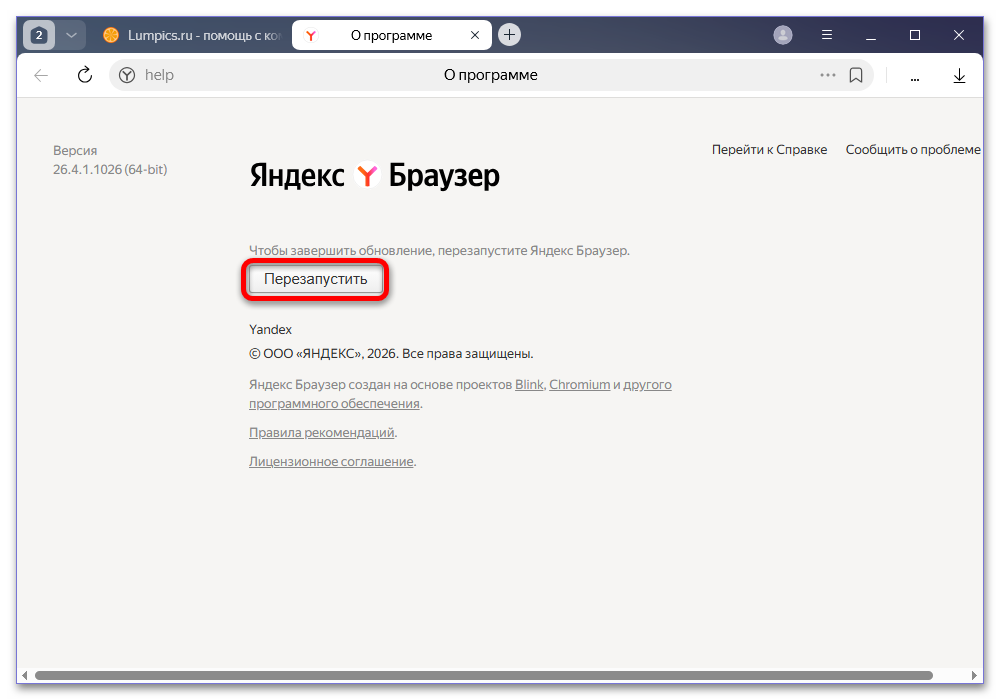
Task: Click the Yandex label text
Action: point(270,330)
